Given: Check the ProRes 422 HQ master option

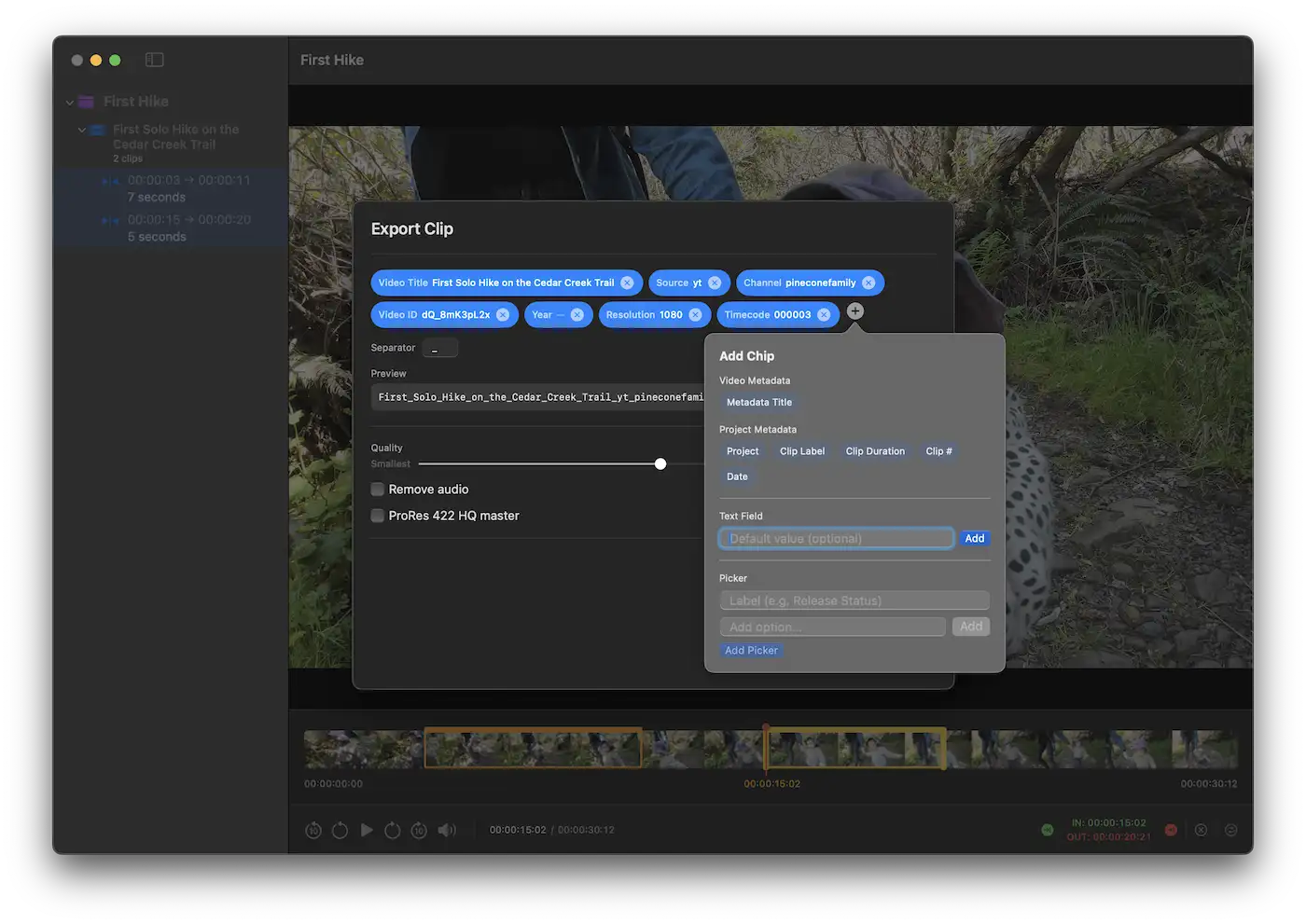Looking at the screenshot, I should [378, 516].
